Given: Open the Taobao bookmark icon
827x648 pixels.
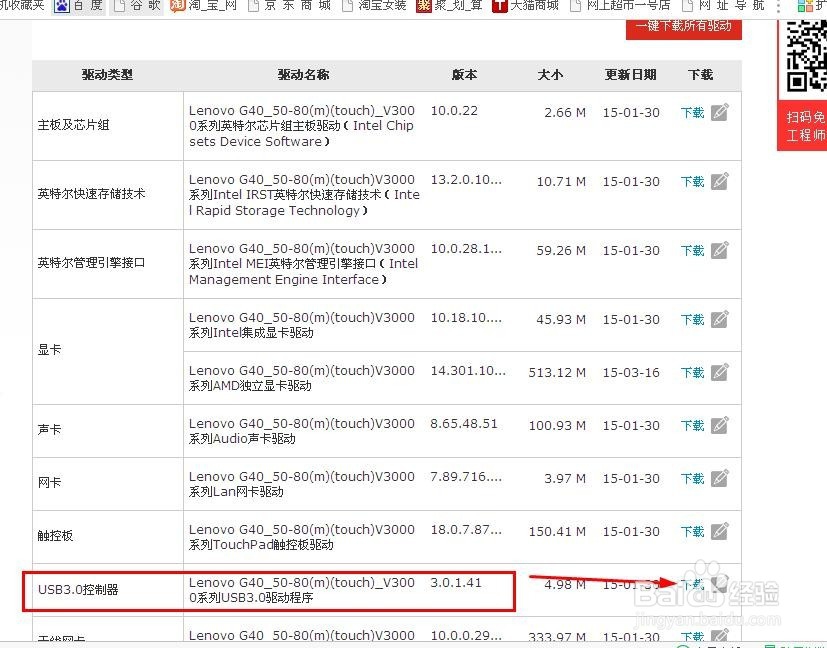Looking at the screenshot, I should click(178, 6).
